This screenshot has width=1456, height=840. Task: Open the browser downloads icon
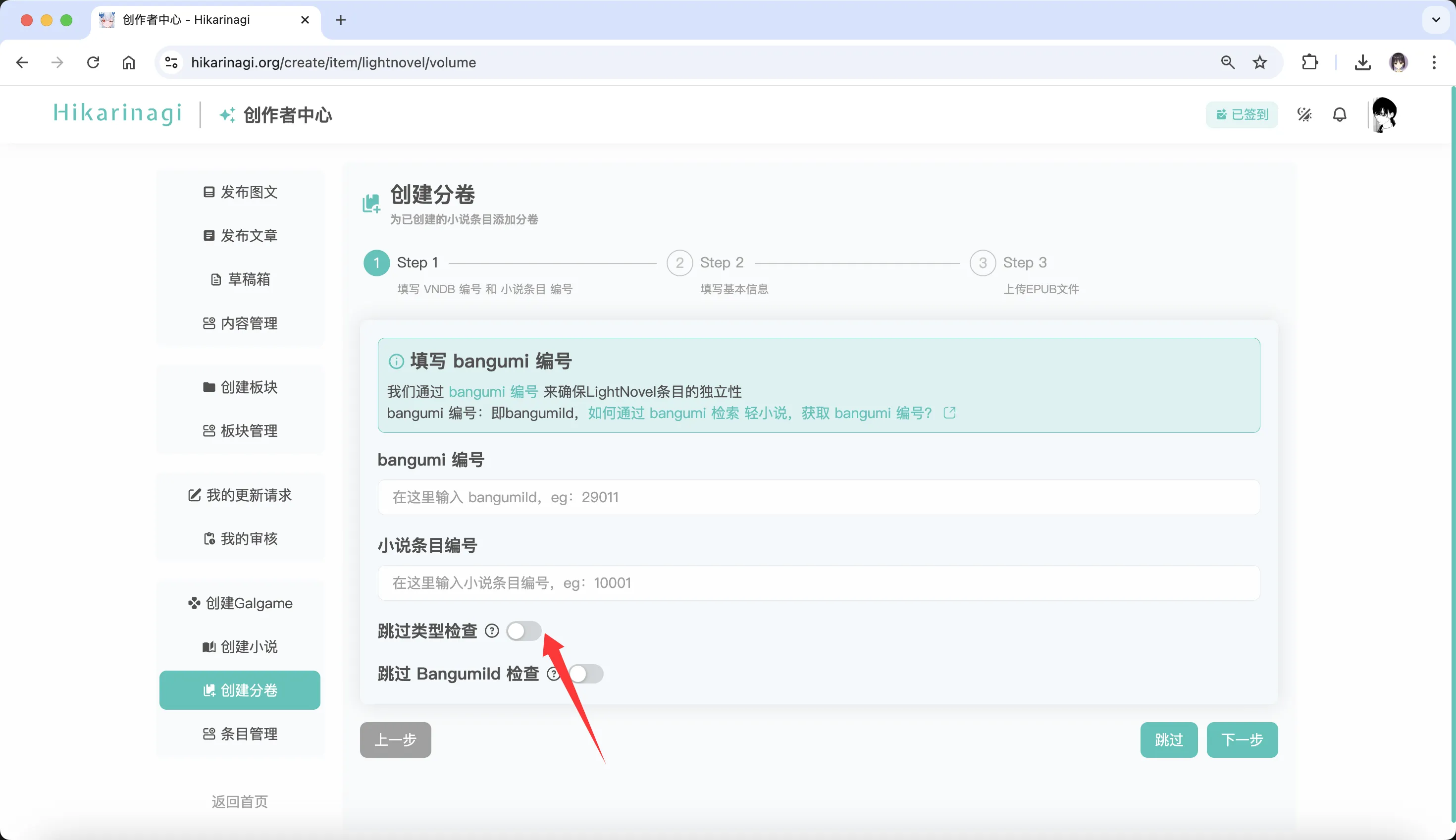(x=1362, y=62)
